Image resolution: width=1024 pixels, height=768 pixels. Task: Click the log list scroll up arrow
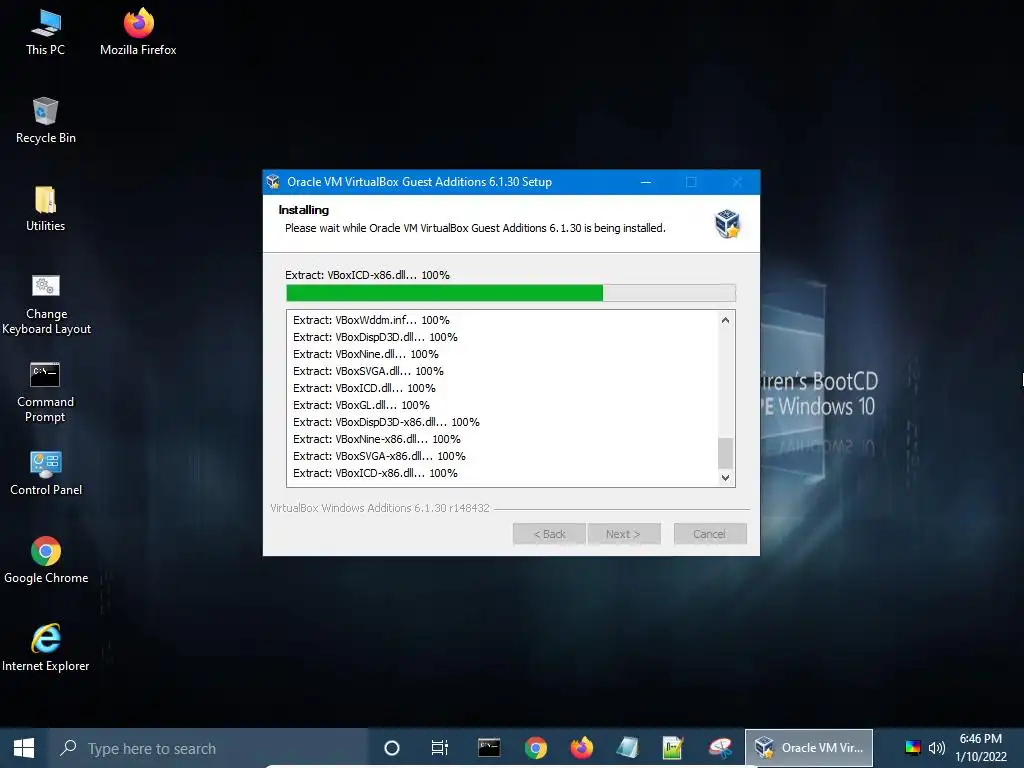click(x=725, y=320)
